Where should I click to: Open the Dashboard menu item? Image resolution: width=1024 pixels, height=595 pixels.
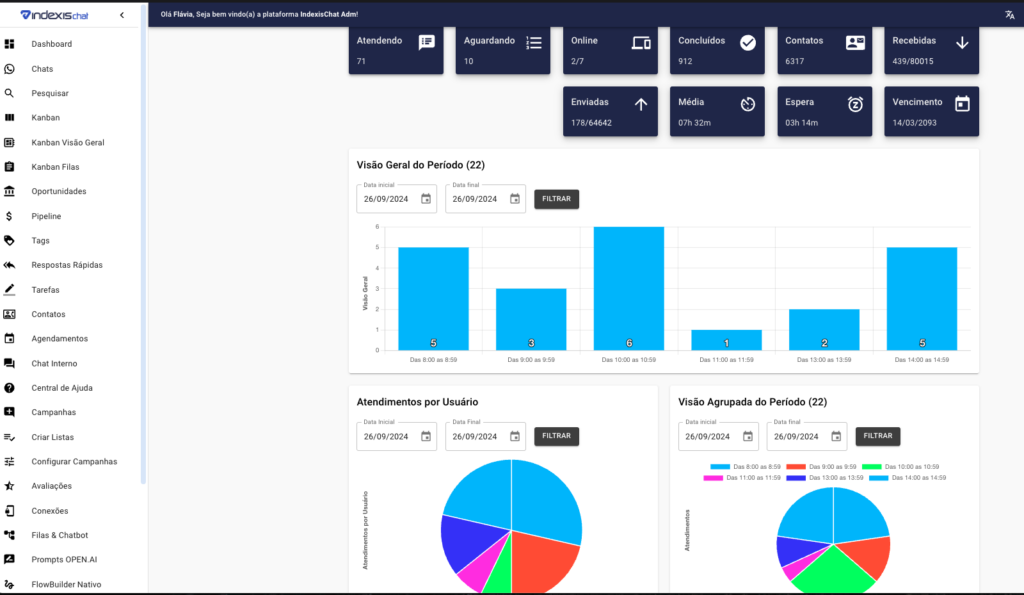[x=51, y=44]
